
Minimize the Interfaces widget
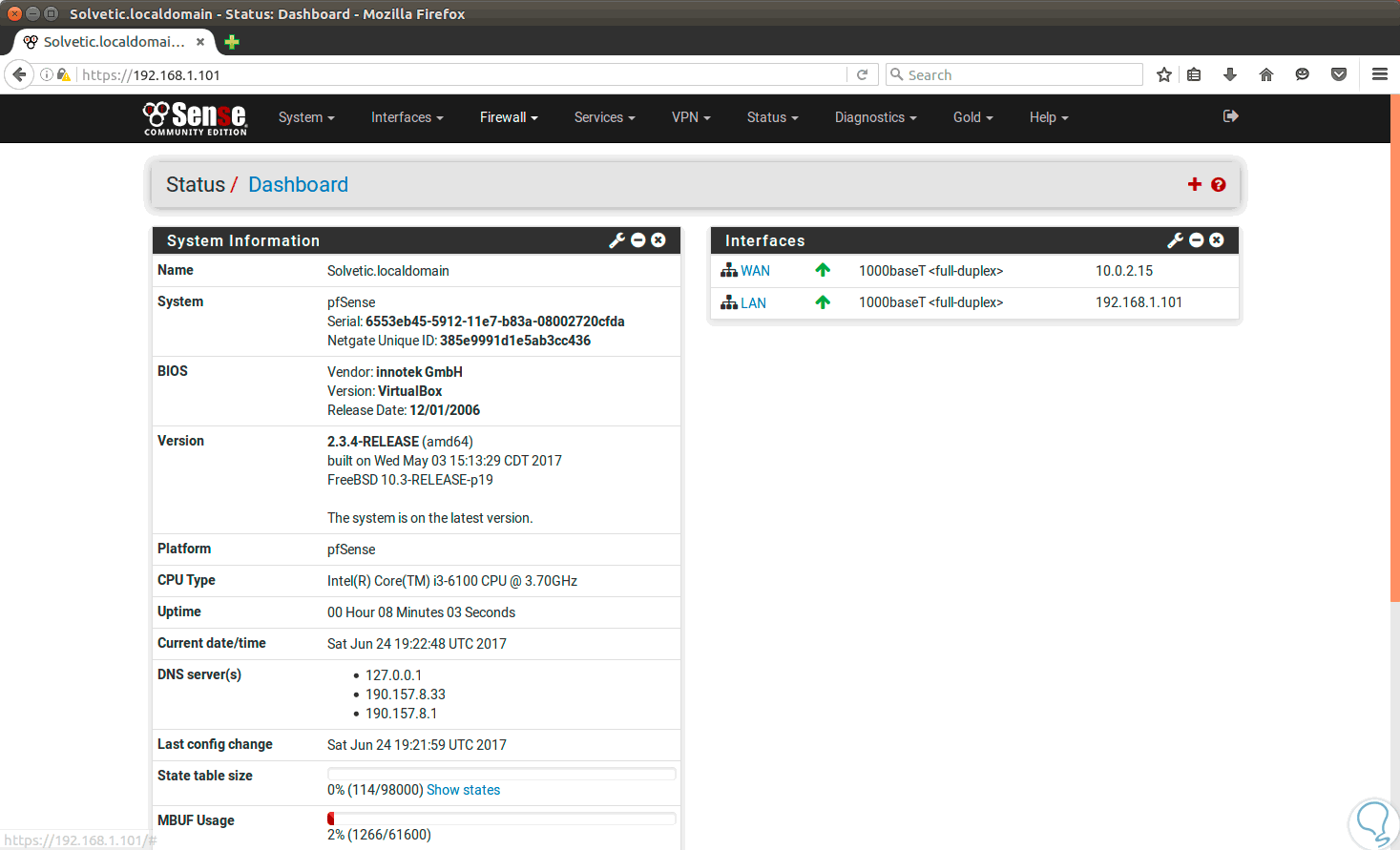click(1197, 240)
